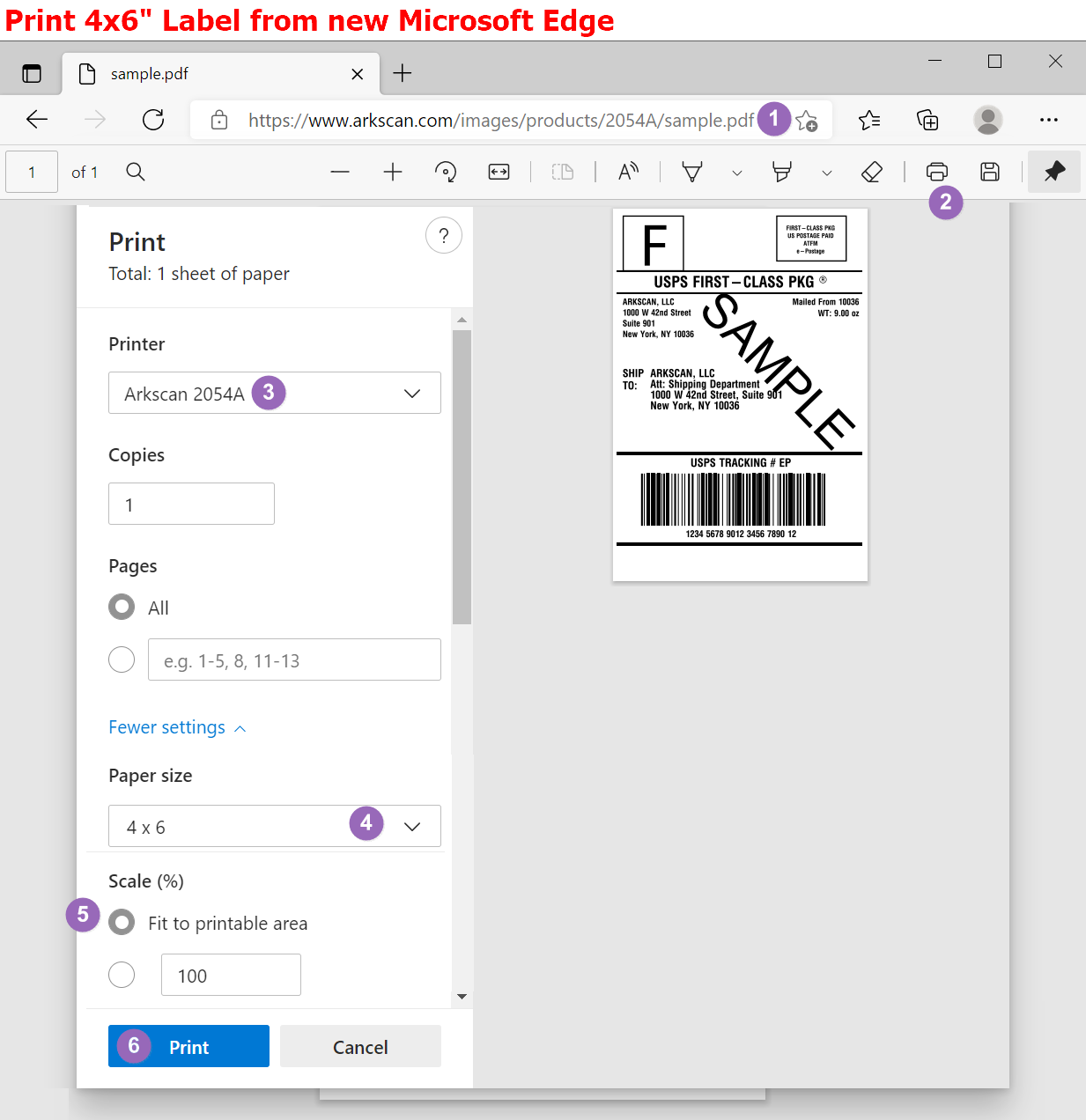The width and height of the screenshot is (1086, 1120).
Task: Open the user profile avatar
Action: click(x=988, y=120)
